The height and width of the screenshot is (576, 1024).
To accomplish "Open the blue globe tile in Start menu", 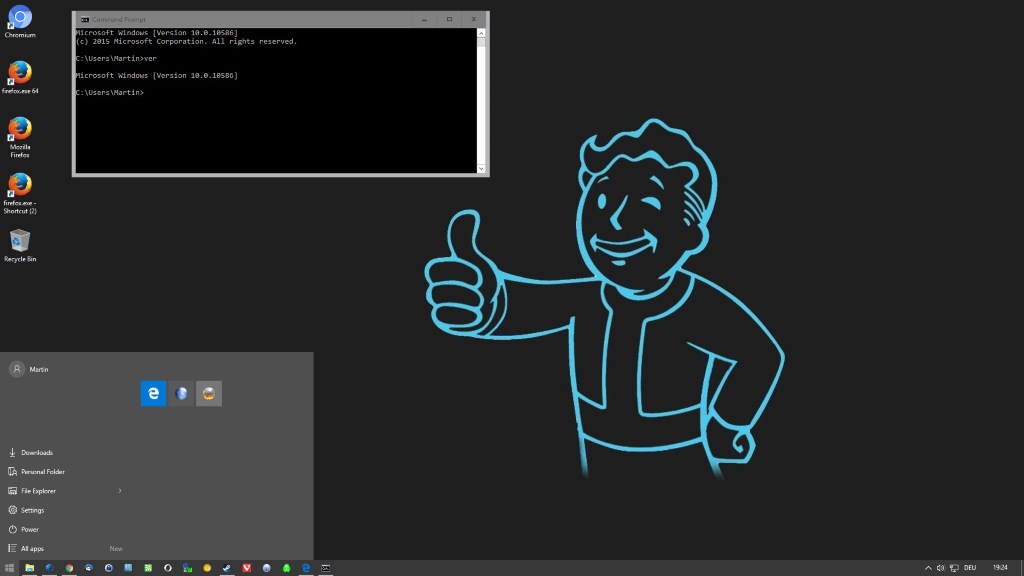I will (182, 393).
